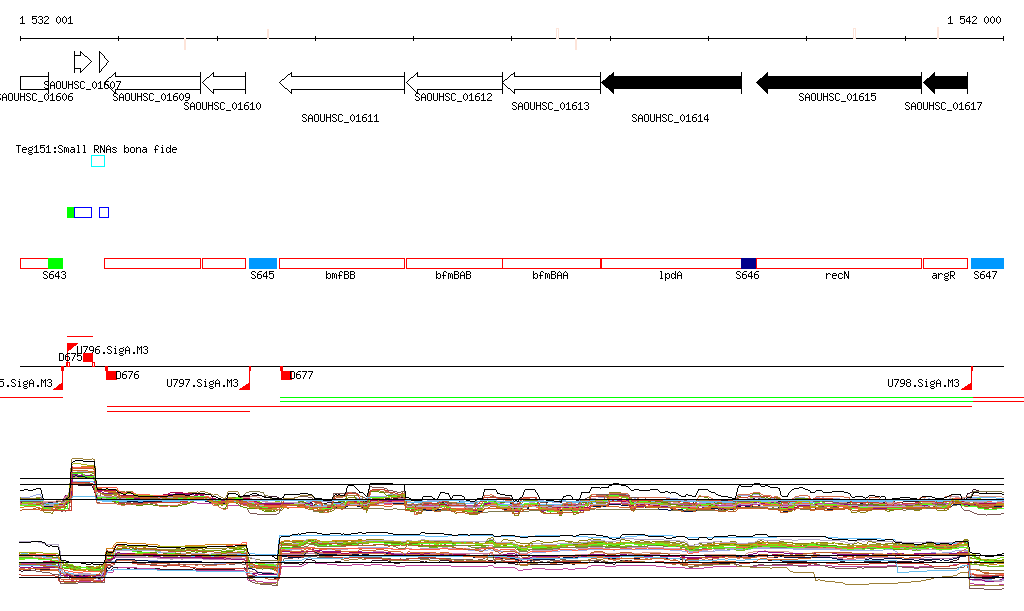Click the small blue outlined square
Image resolution: width=1024 pixels, height=611 pixels.
(x=104, y=212)
